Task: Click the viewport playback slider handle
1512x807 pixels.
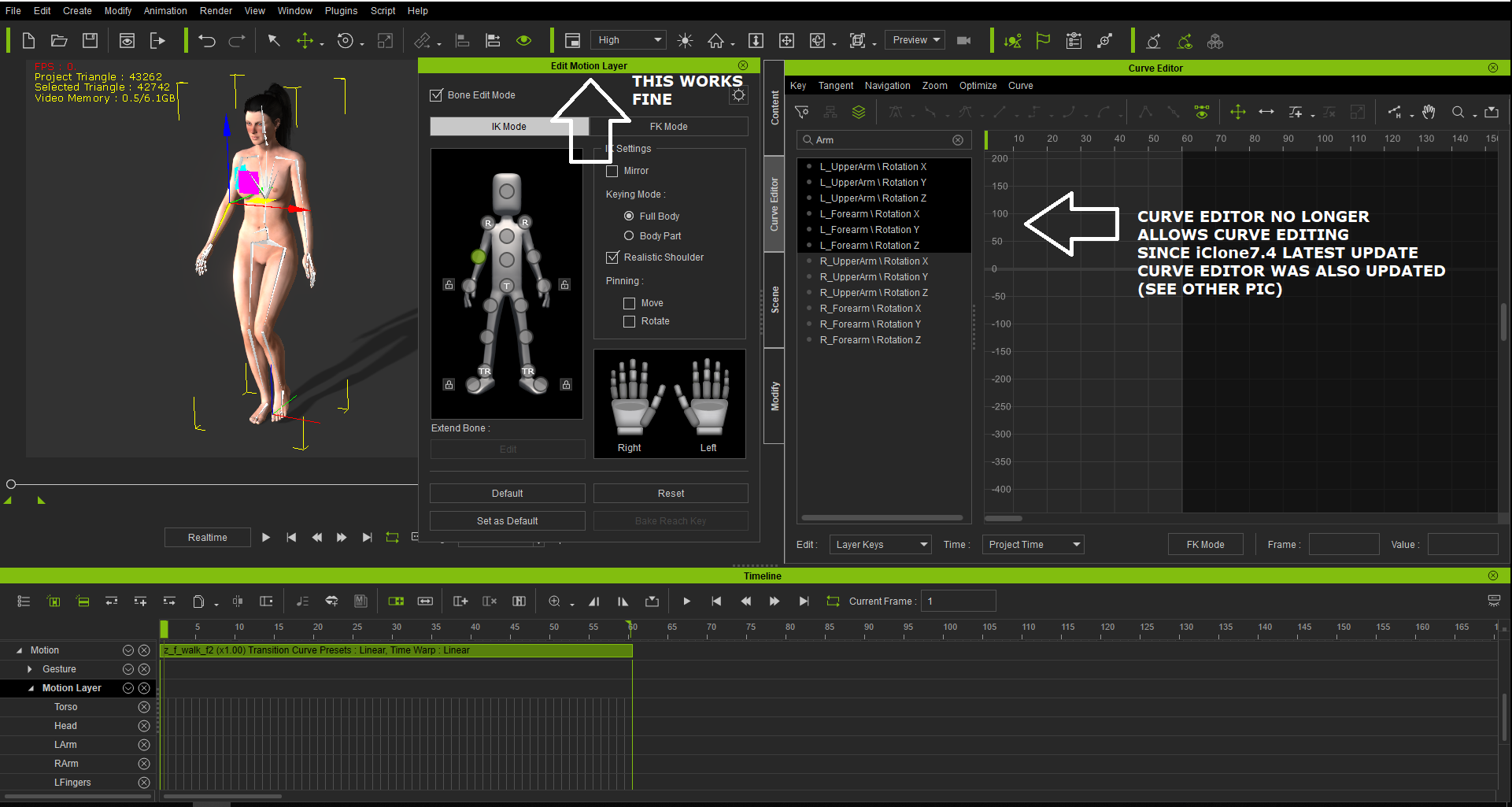Action: click(11, 484)
